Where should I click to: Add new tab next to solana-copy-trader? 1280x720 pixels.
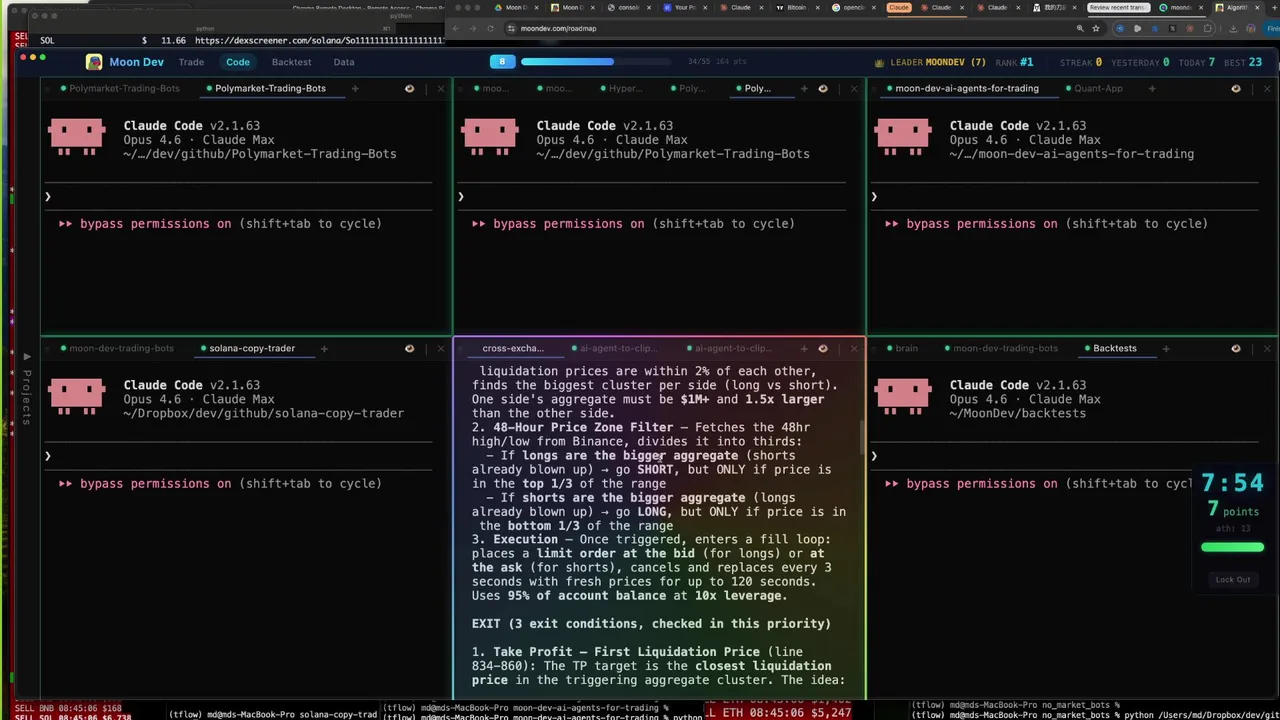coord(324,348)
